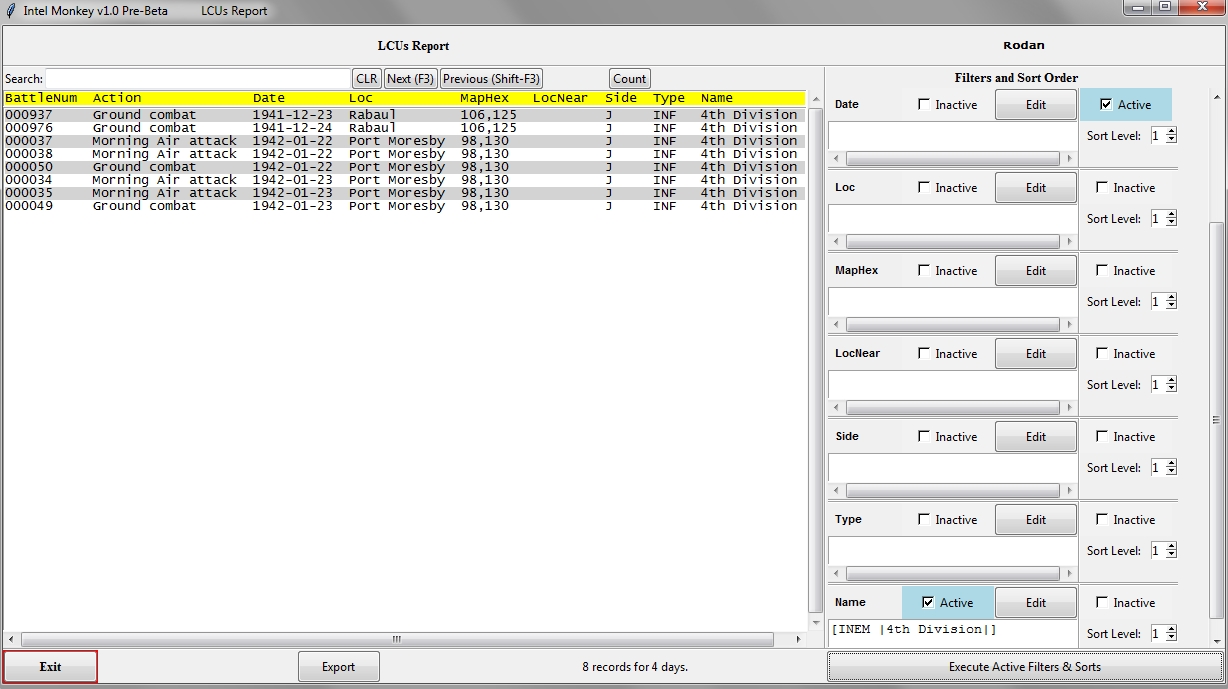Toggle the MapHex sort Inactive checkbox
The image size is (1228, 689).
coord(1102,270)
